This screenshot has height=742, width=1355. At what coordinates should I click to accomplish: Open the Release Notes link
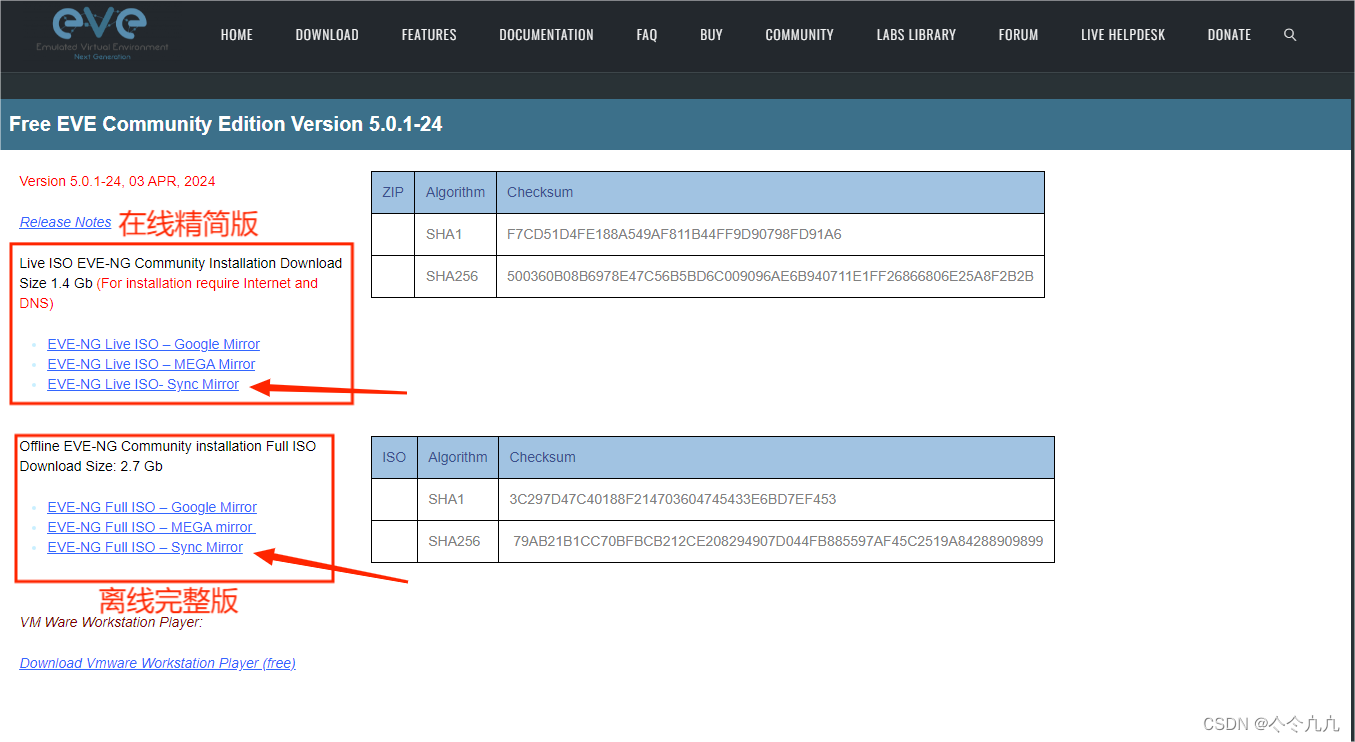pos(65,222)
